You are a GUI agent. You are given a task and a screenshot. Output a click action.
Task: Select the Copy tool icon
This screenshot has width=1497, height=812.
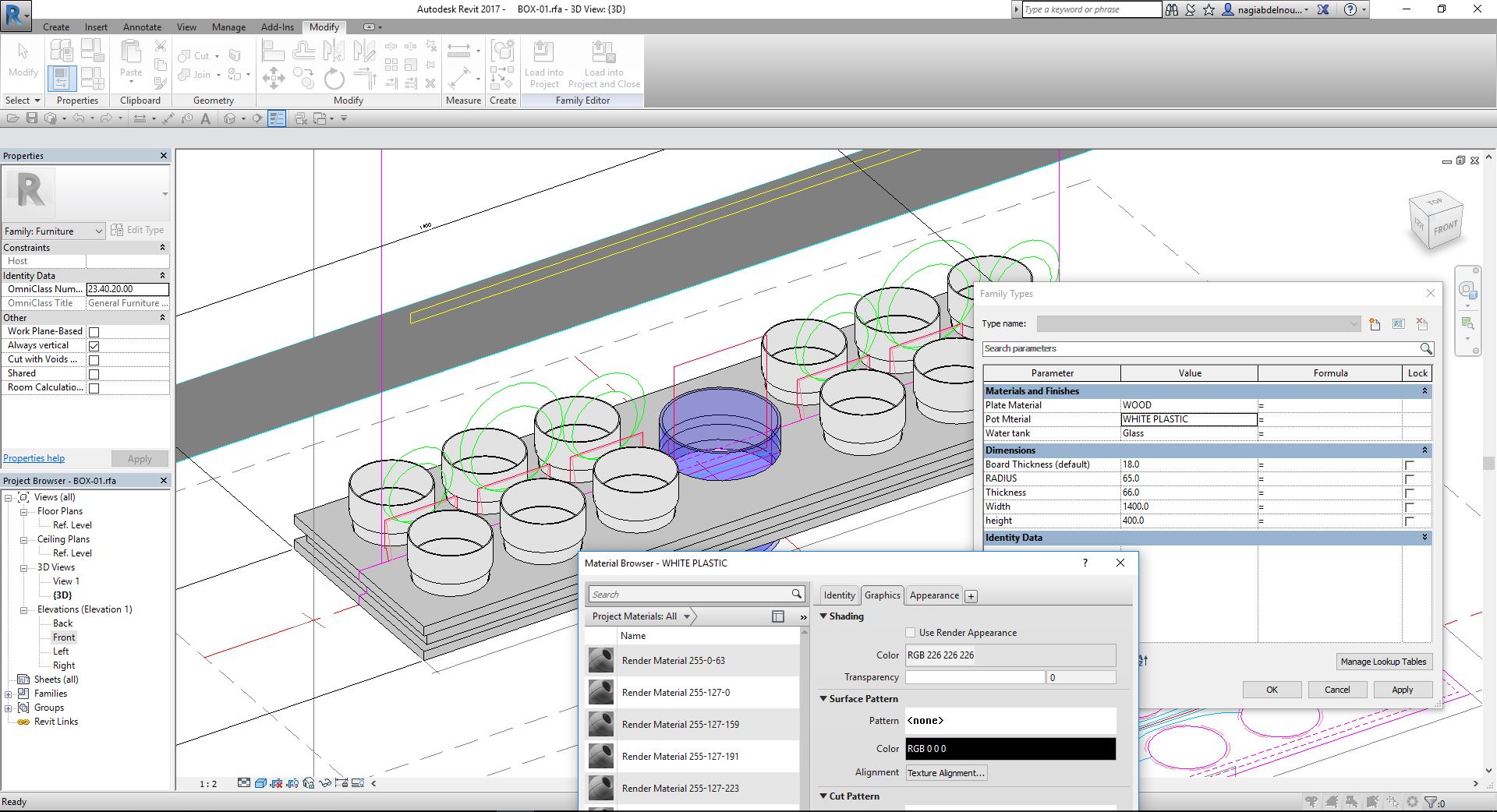click(x=304, y=78)
